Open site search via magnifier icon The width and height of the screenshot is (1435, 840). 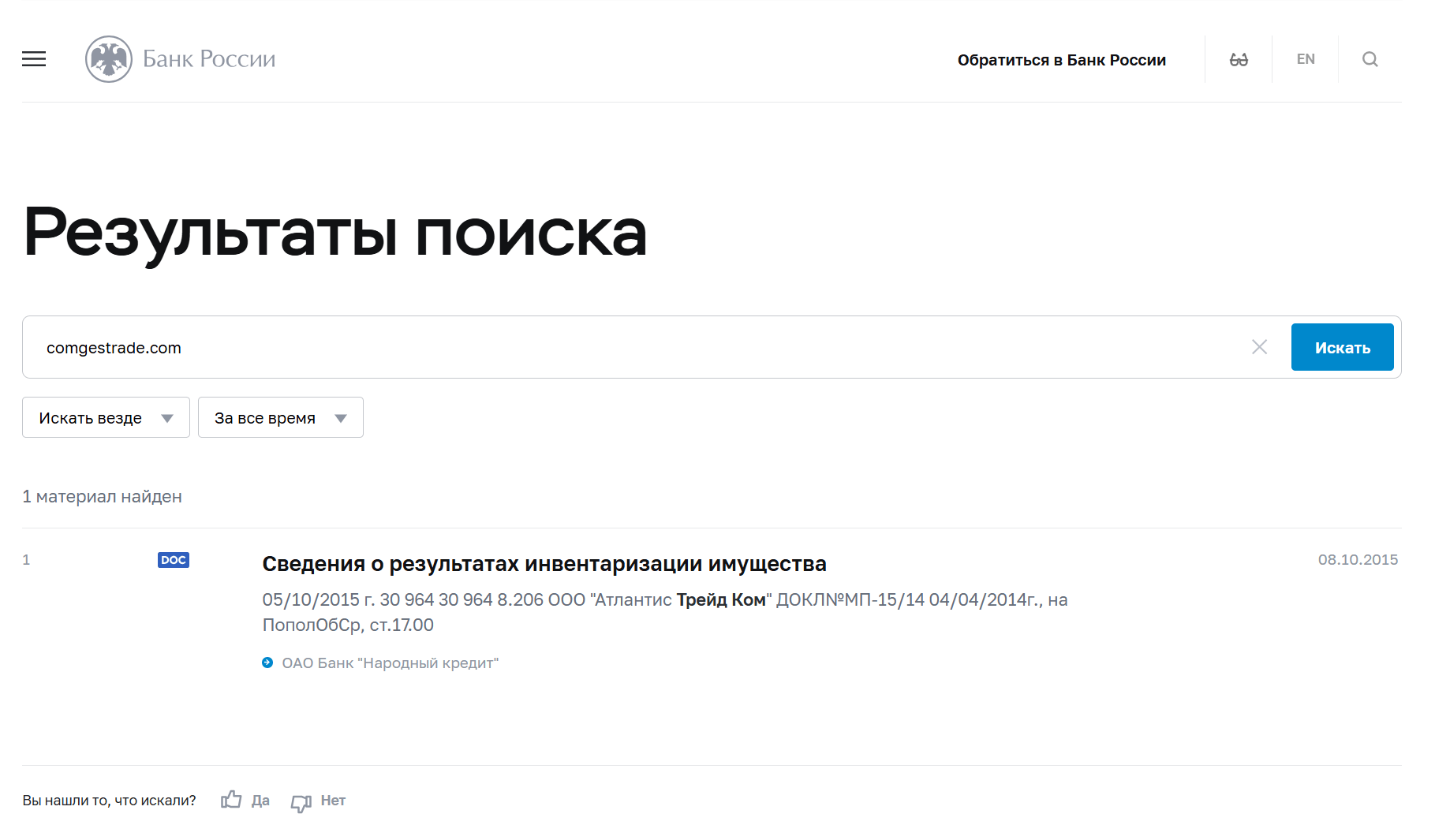point(1370,60)
